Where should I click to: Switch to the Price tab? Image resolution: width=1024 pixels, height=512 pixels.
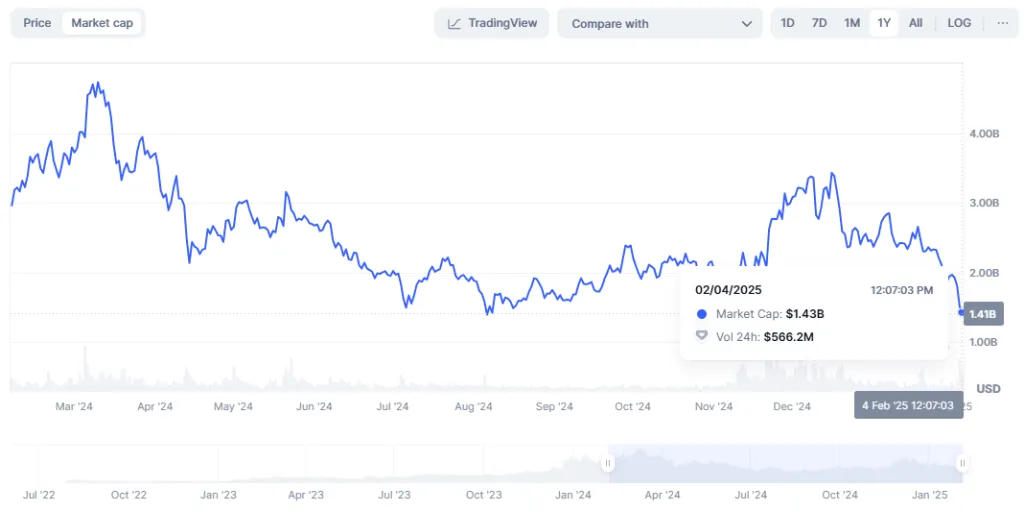pos(37,23)
